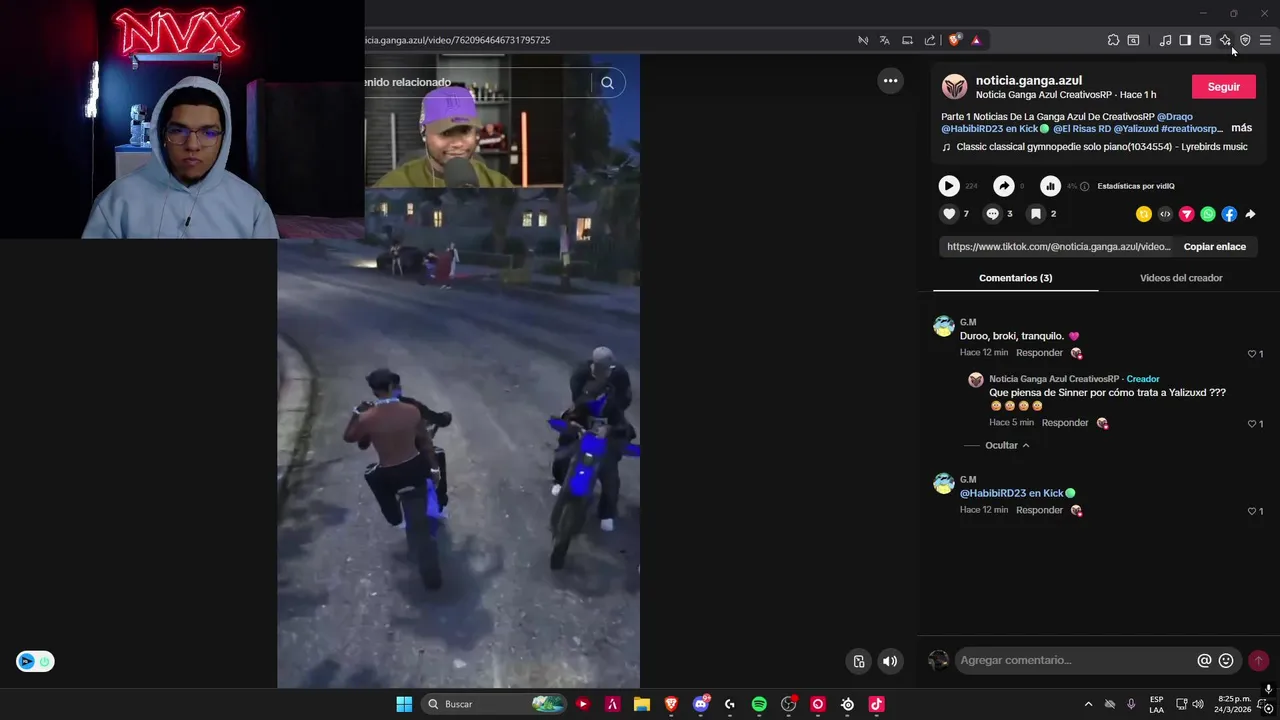The width and height of the screenshot is (1280, 720).
Task: Reply to 'Duroo, broki, tranquilo' comment
Action: point(1039,353)
